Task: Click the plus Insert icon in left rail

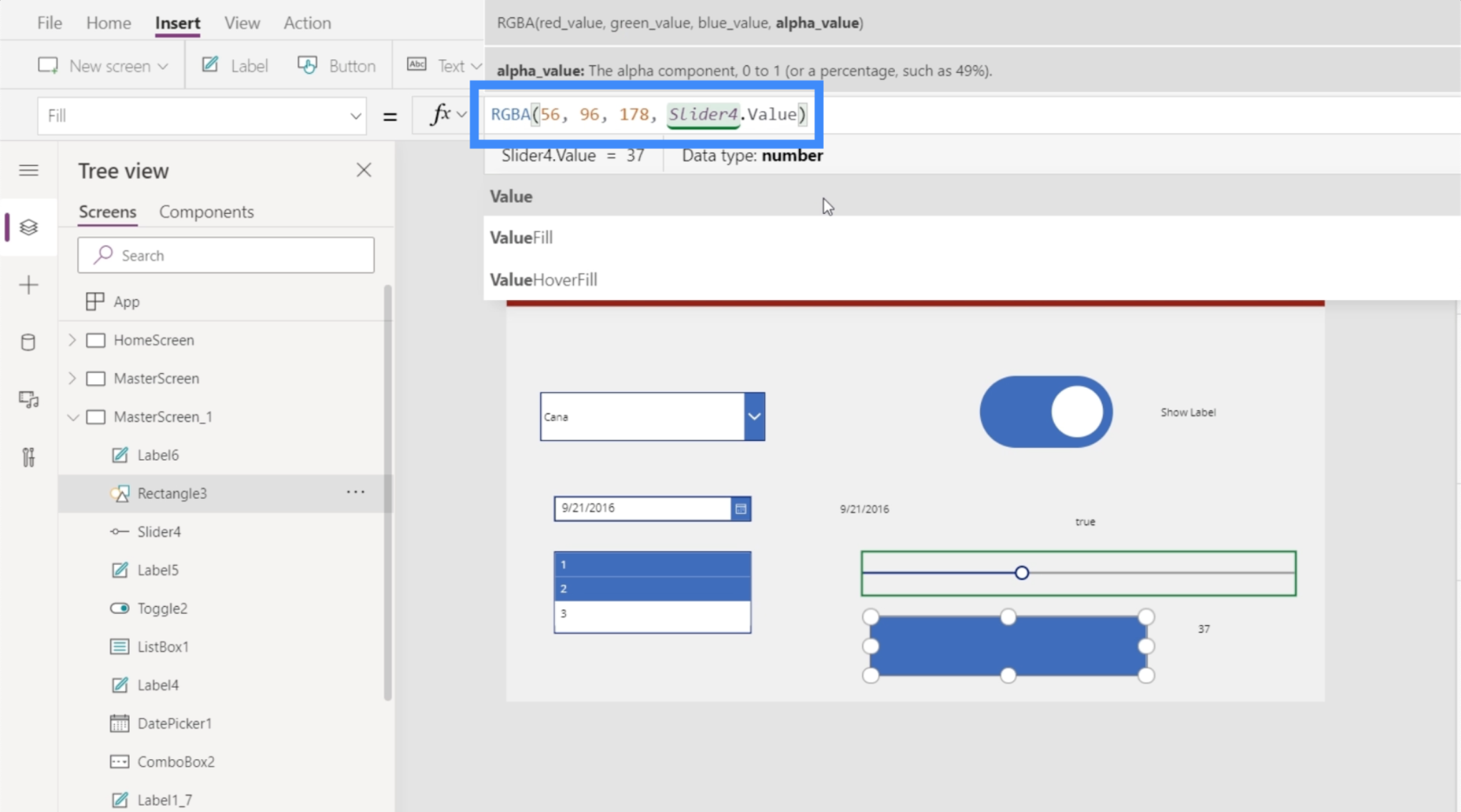Action: point(29,284)
